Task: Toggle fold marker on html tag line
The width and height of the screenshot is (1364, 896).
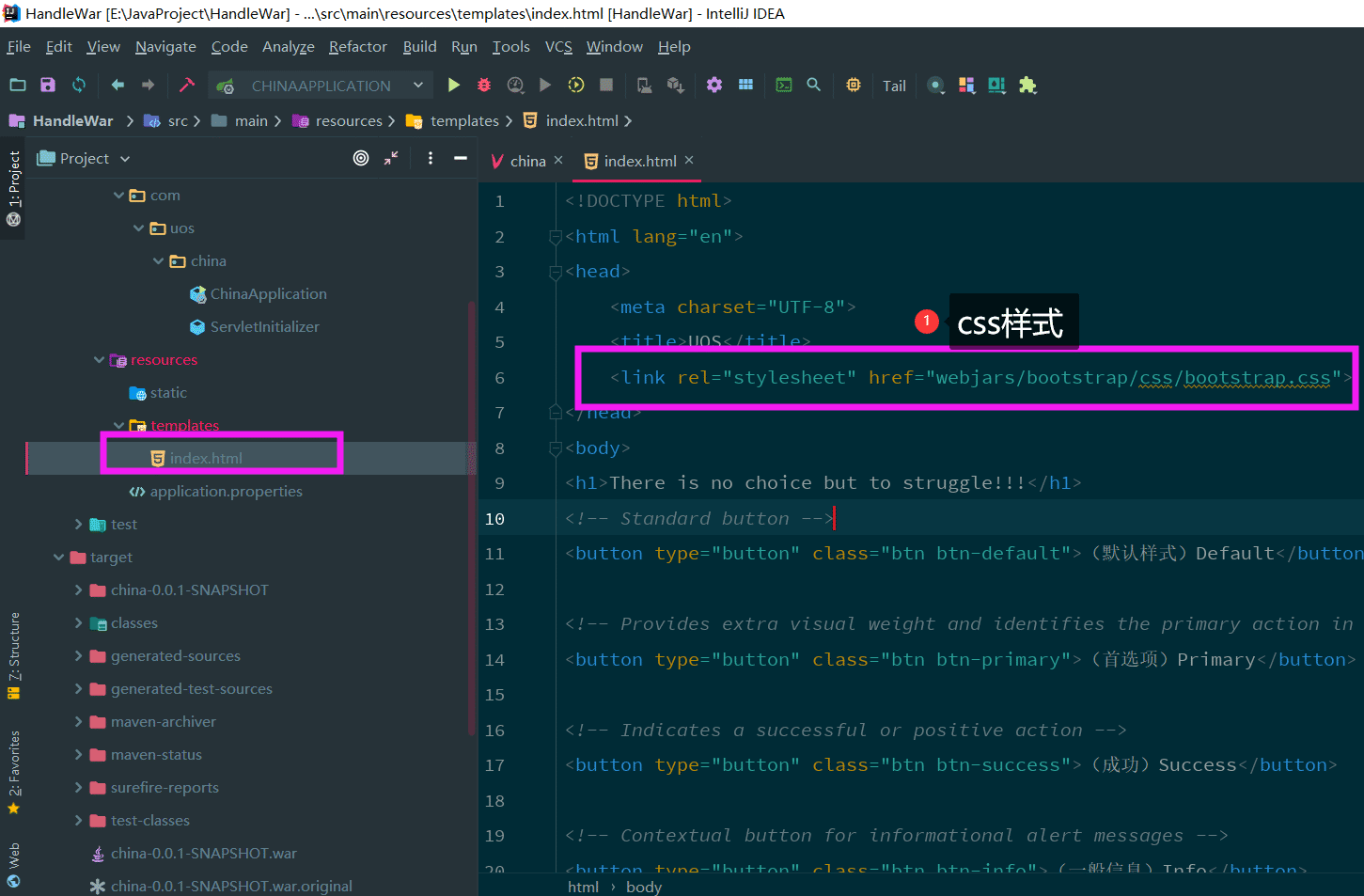Action: point(556,237)
